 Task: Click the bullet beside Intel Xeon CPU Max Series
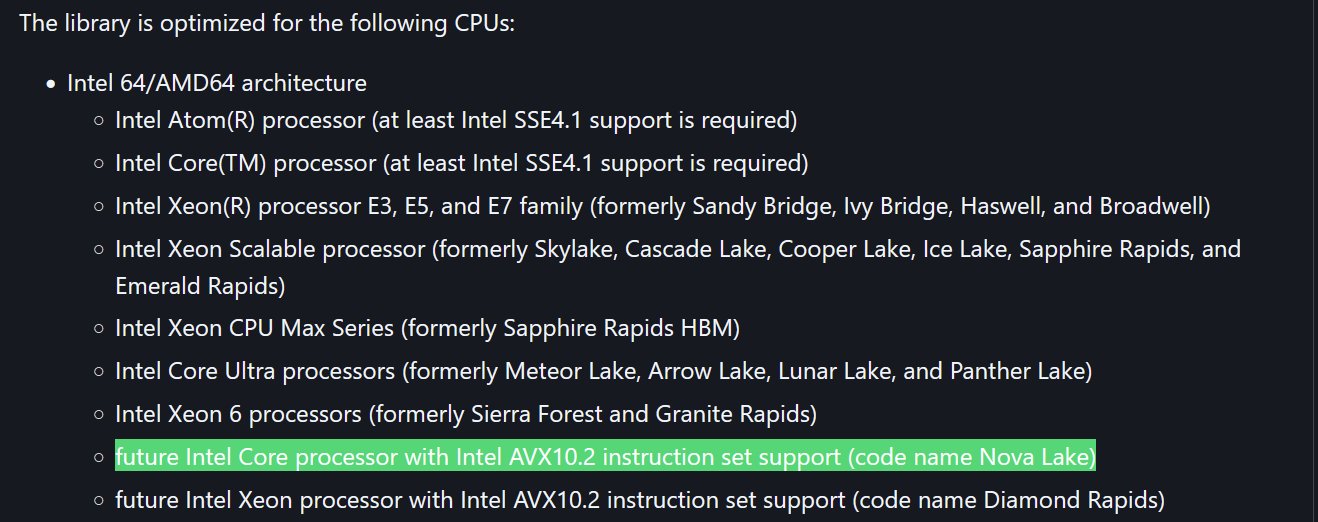click(x=99, y=328)
